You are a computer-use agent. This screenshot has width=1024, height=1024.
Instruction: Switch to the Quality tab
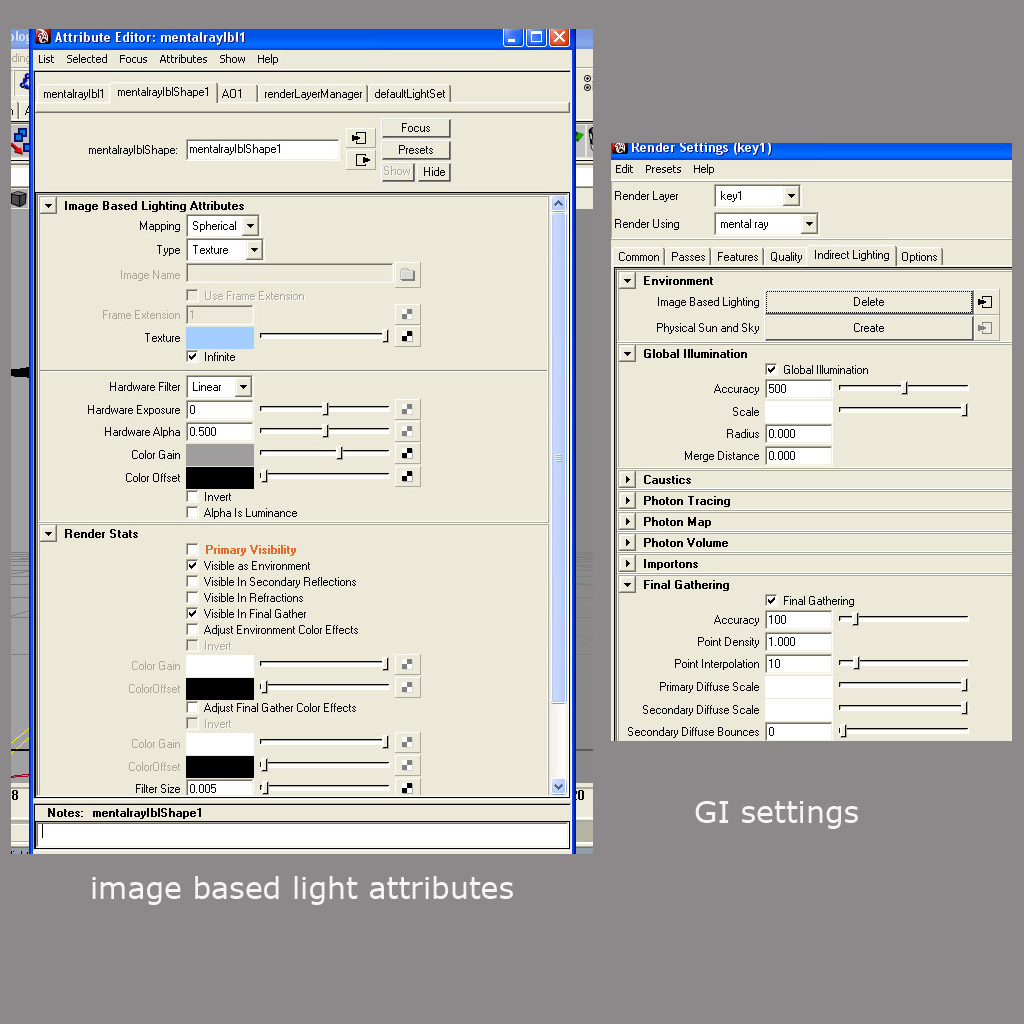tap(786, 256)
